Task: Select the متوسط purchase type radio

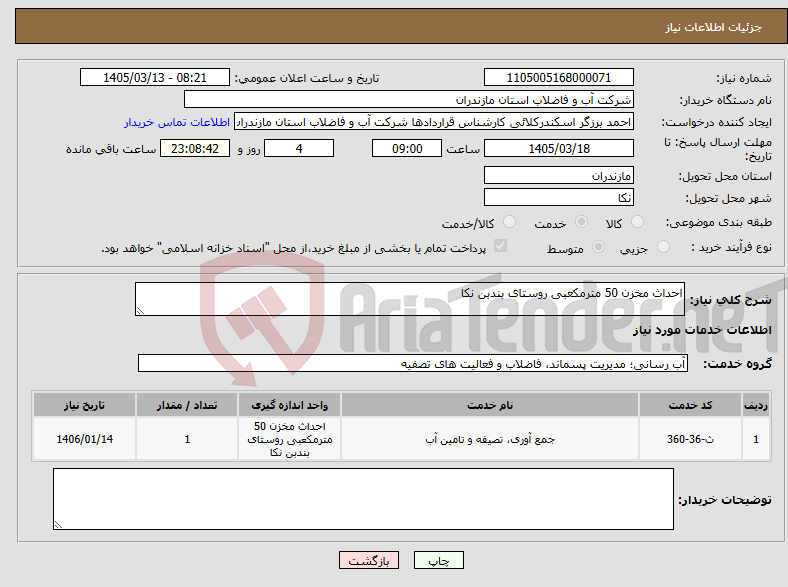Action: pos(598,246)
